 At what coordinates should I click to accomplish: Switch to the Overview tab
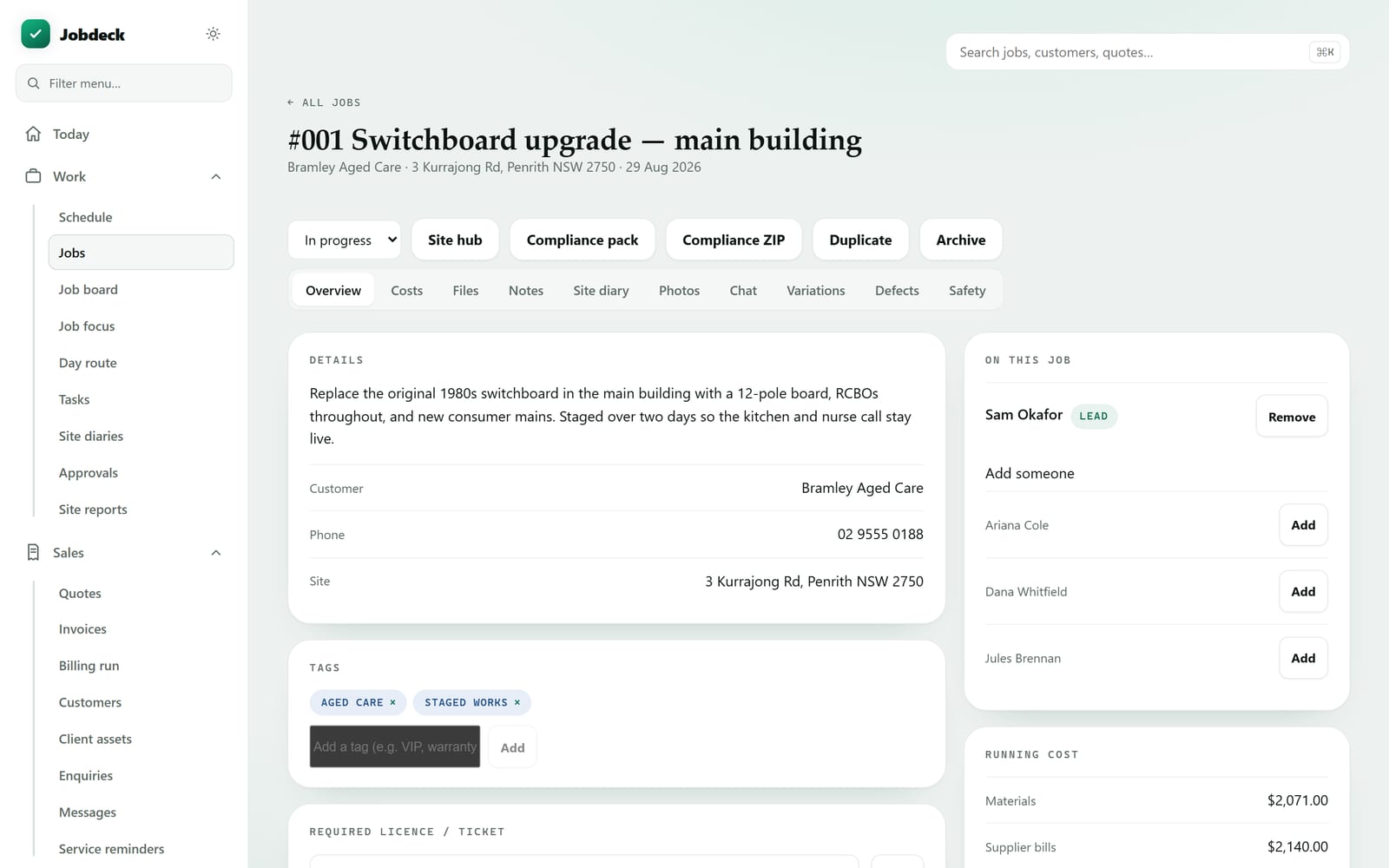[333, 290]
